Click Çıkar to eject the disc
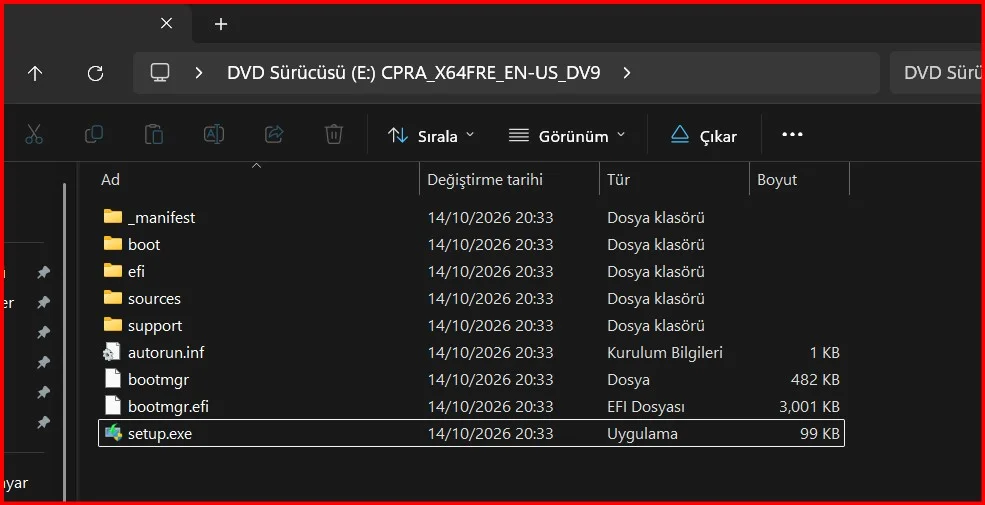Viewport: 985px width, 505px height. pos(704,136)
